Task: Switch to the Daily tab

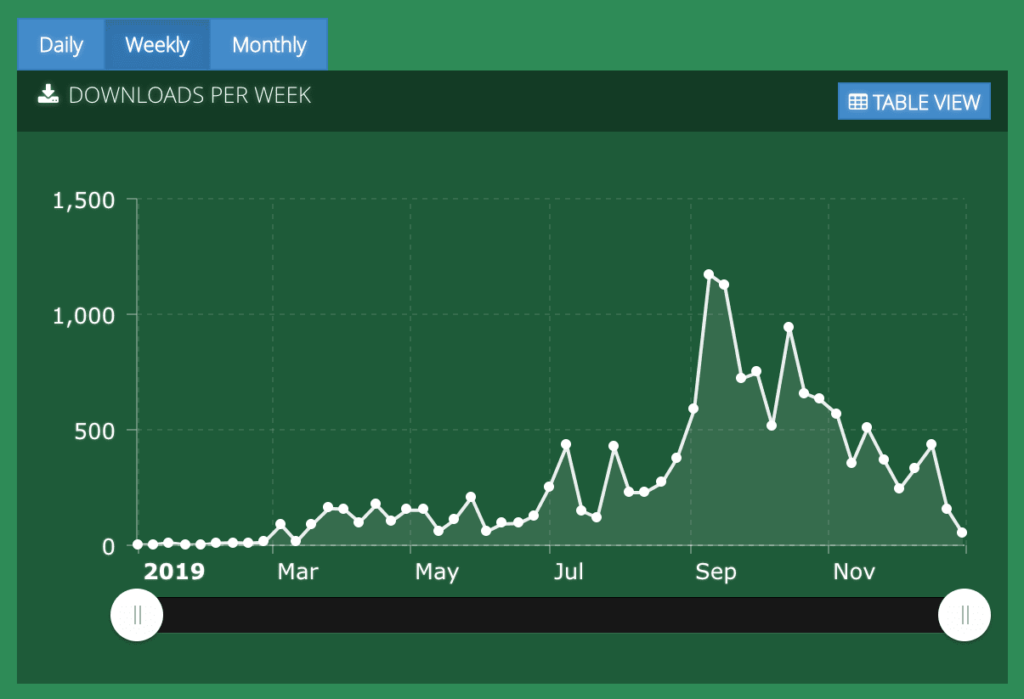Action: tap(61, 44)
